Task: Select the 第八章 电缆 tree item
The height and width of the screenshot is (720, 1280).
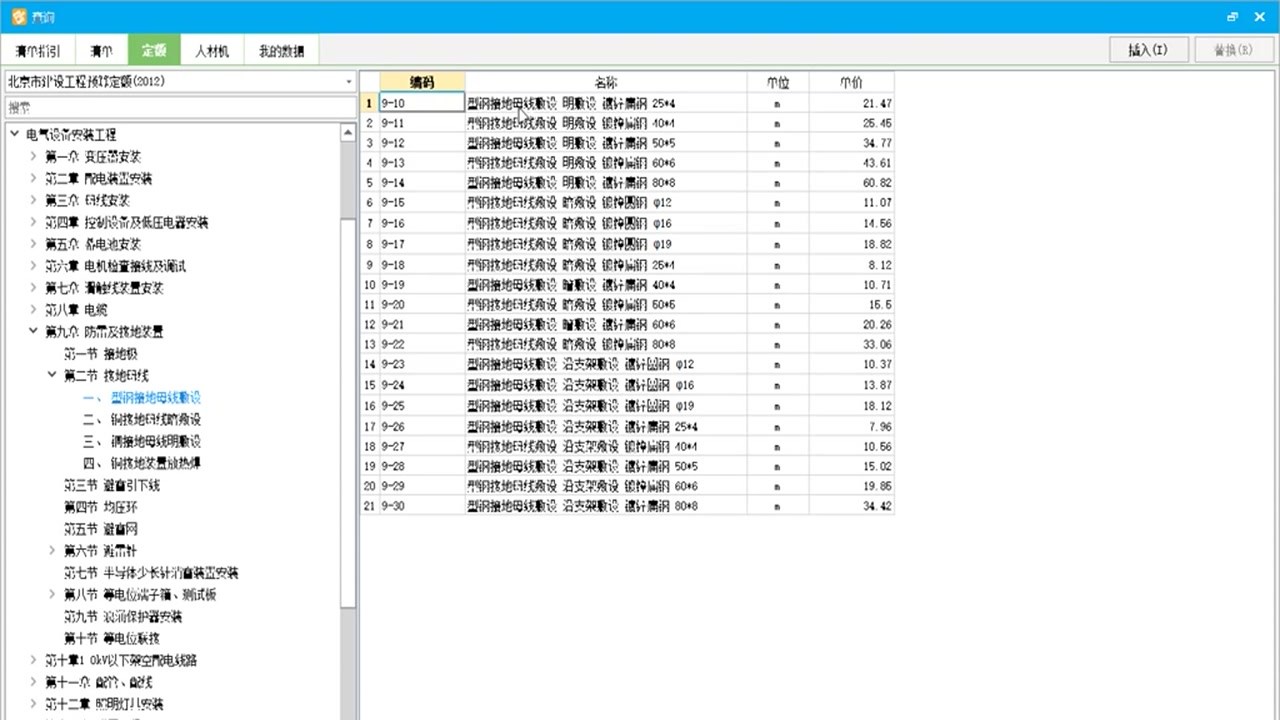Action: [x=76, y=310]
